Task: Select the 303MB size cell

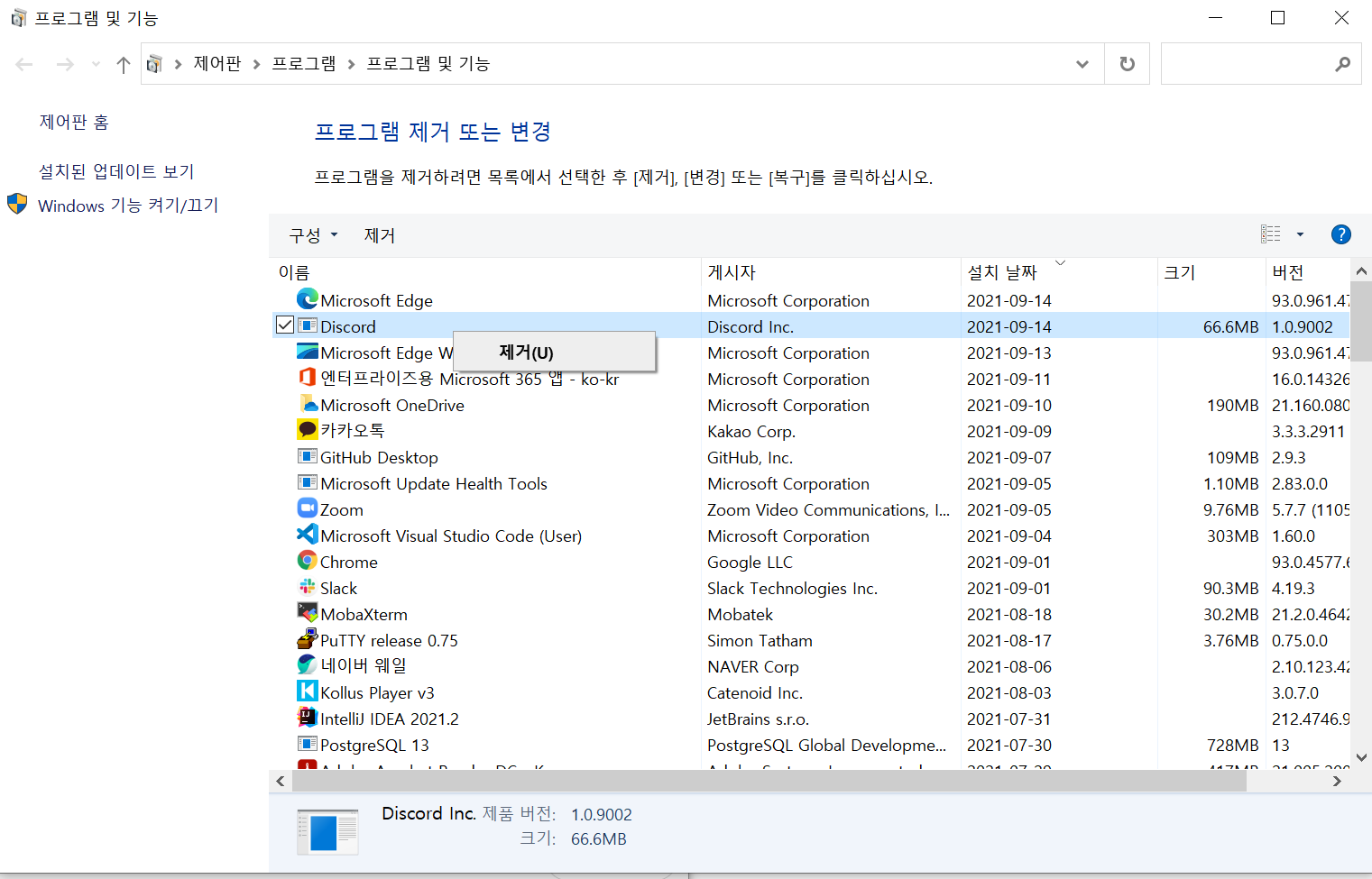Action: click(1232, 536)
